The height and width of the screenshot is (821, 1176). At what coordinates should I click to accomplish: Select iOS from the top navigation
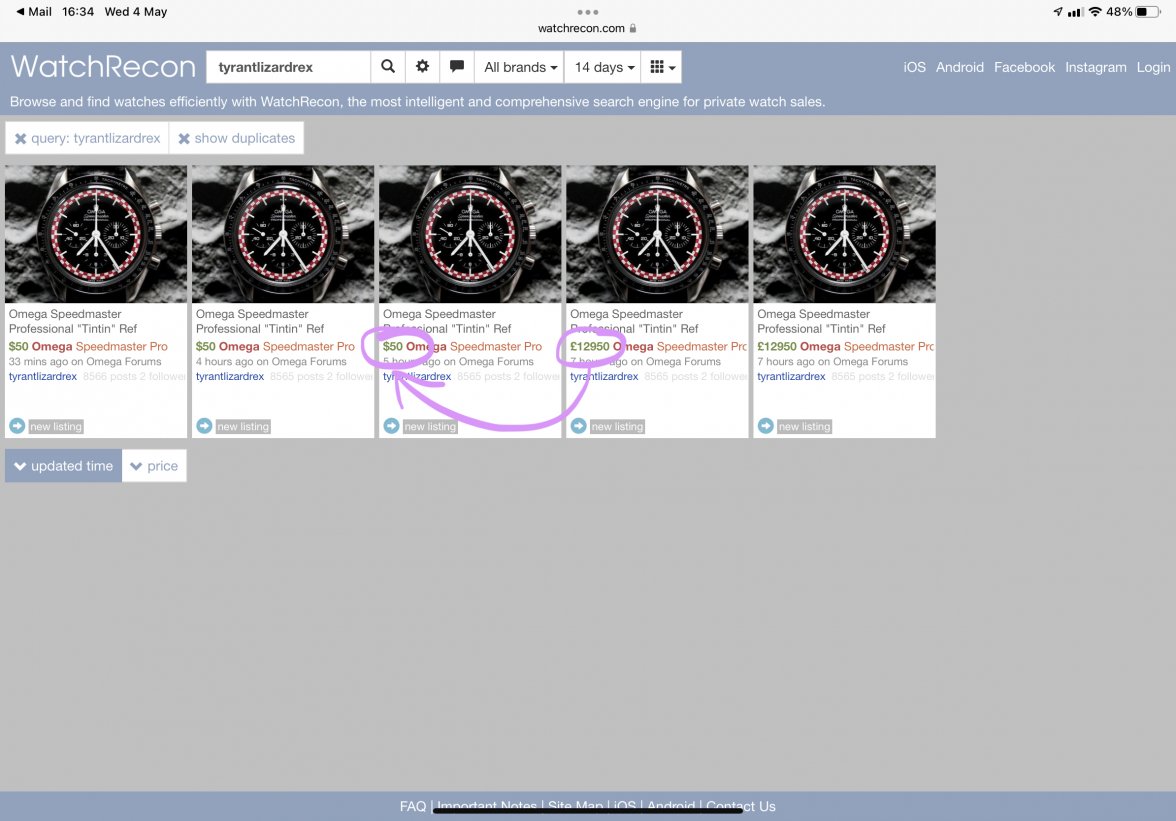[x=914, y=67]
